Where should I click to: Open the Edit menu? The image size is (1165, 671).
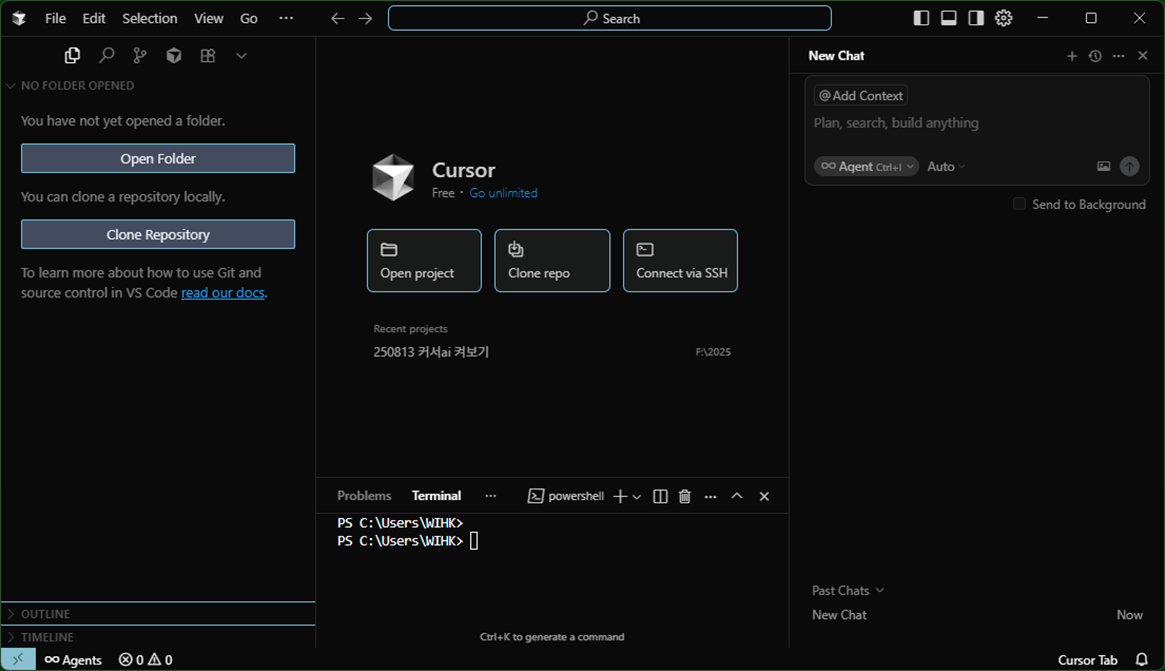94,18
